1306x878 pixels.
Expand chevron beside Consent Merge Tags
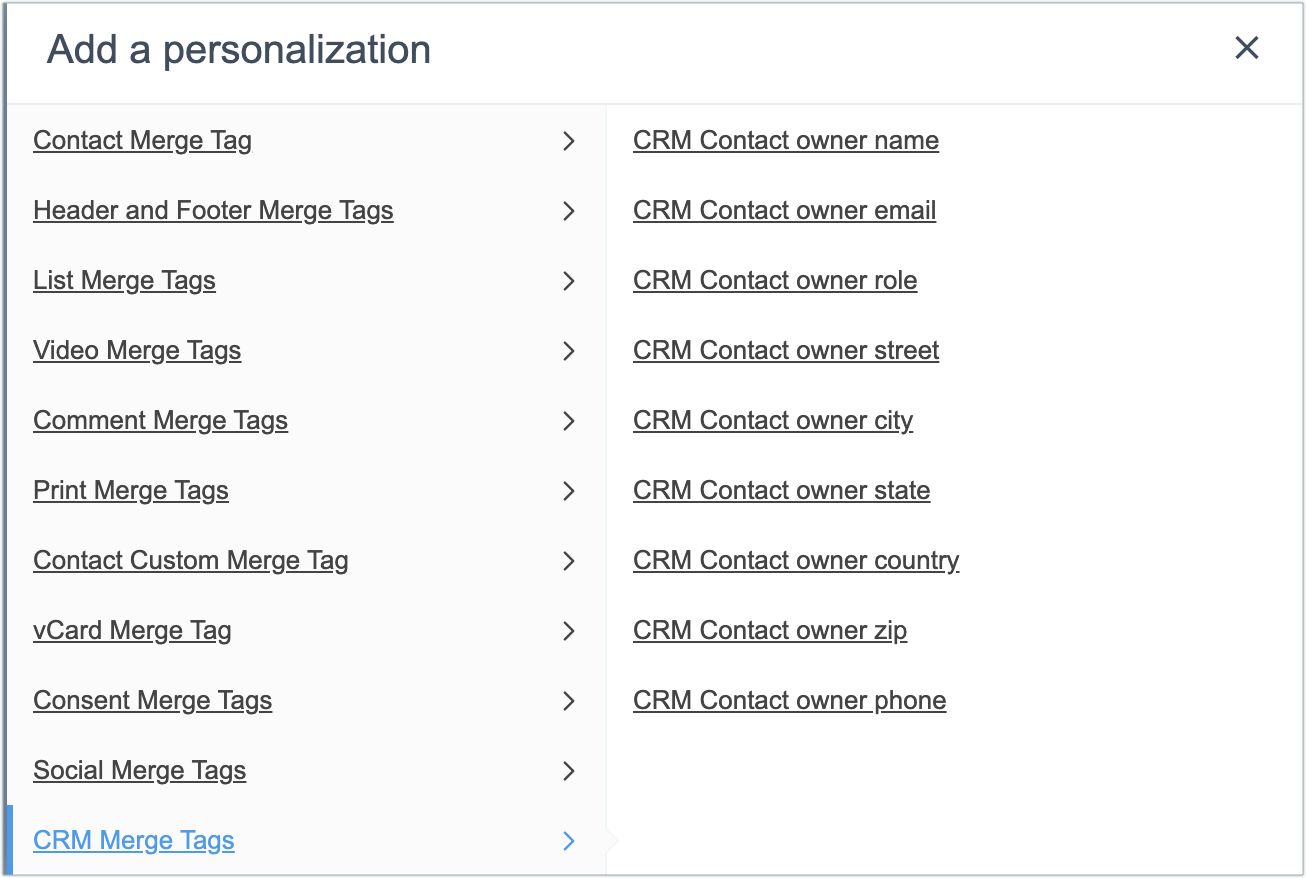click(569, 701)
